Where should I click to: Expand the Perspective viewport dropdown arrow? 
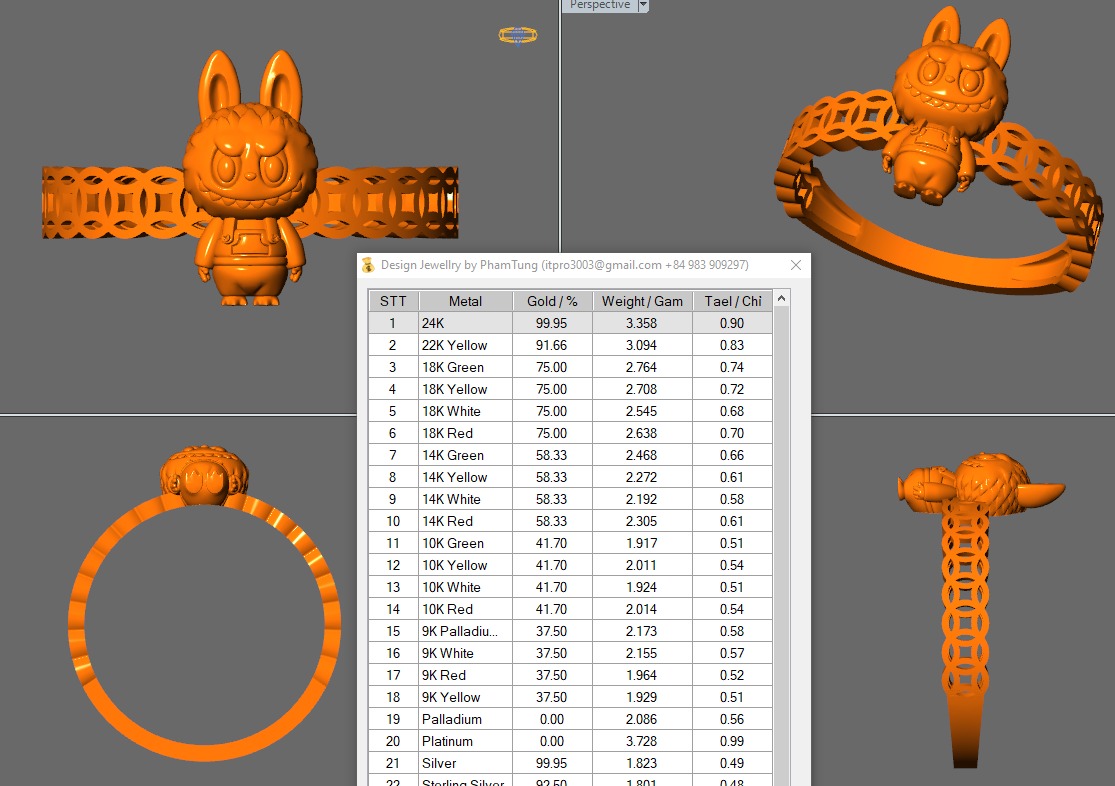coord(643,6)
